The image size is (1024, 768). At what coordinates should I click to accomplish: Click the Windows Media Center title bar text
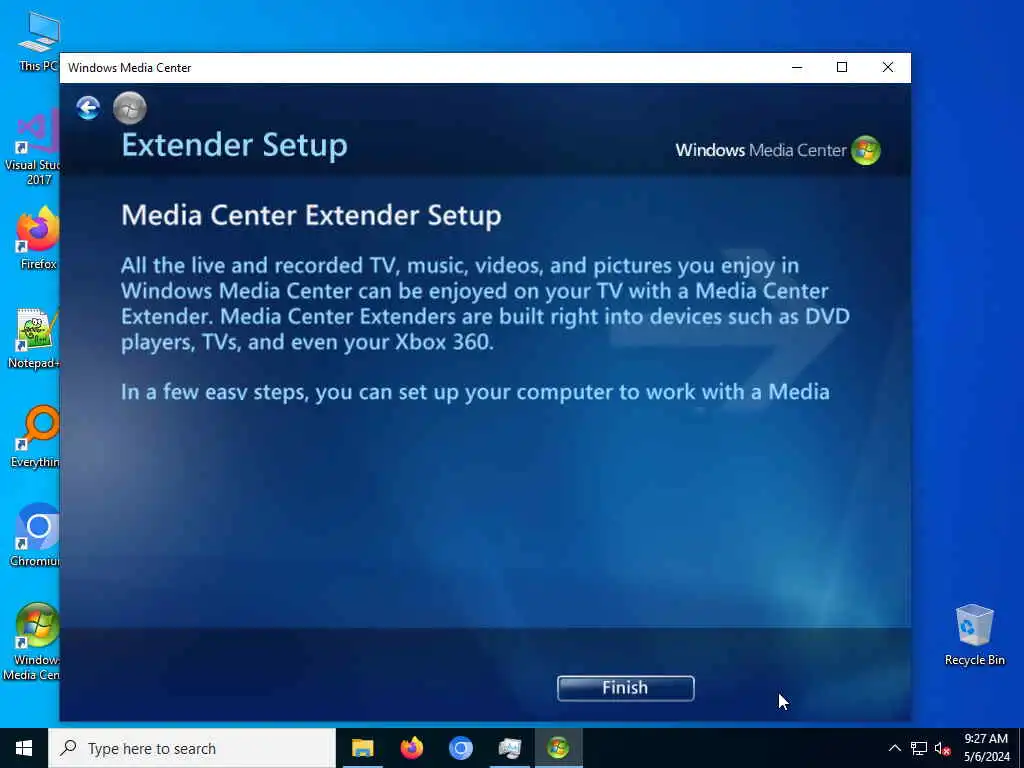coord(129,68)
